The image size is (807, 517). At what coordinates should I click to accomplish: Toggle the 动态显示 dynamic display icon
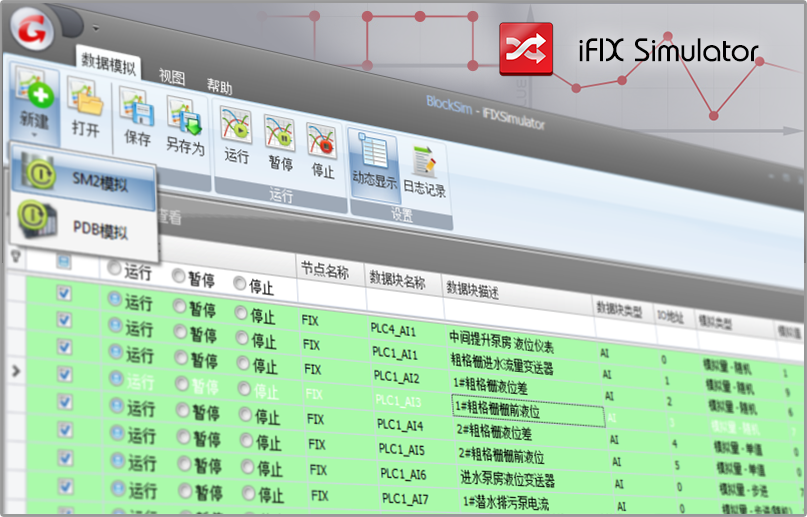pos(374,150)
